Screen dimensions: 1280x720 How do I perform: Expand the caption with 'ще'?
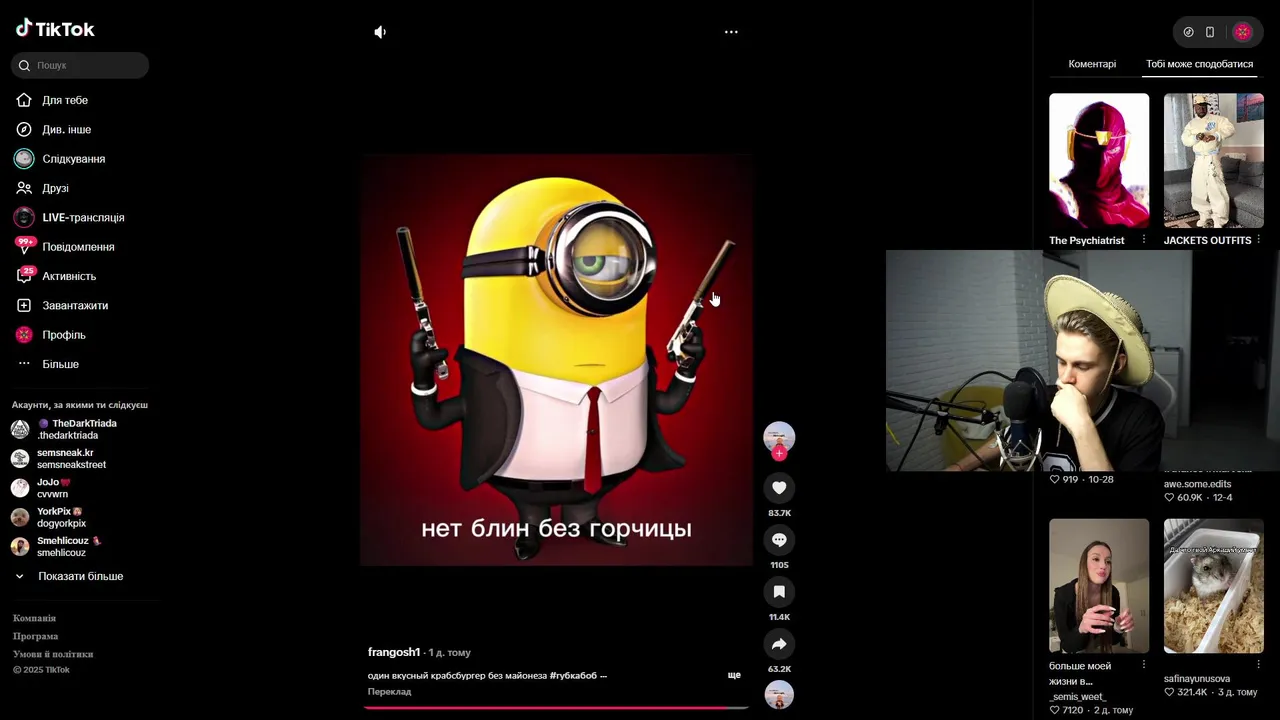tap(734, 675)
